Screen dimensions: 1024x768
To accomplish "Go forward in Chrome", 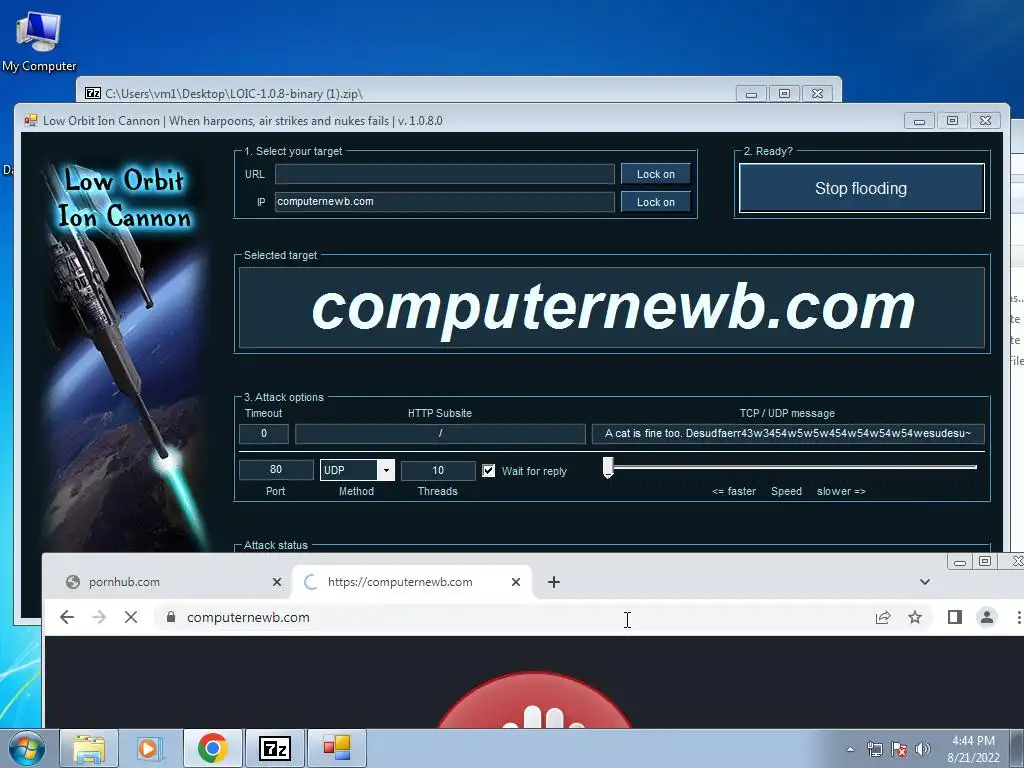I will click(x=99, y=617).
